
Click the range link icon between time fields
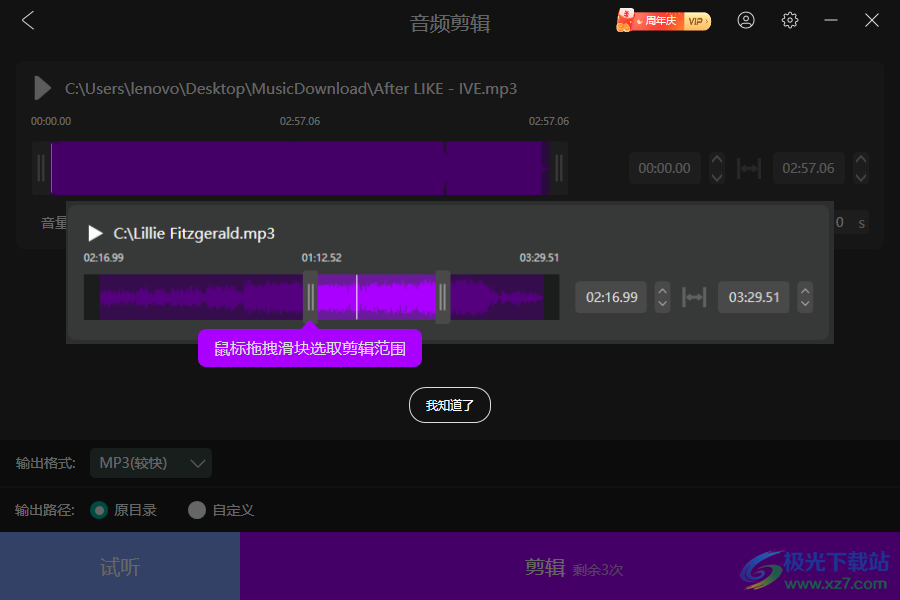tap(695, 297)
